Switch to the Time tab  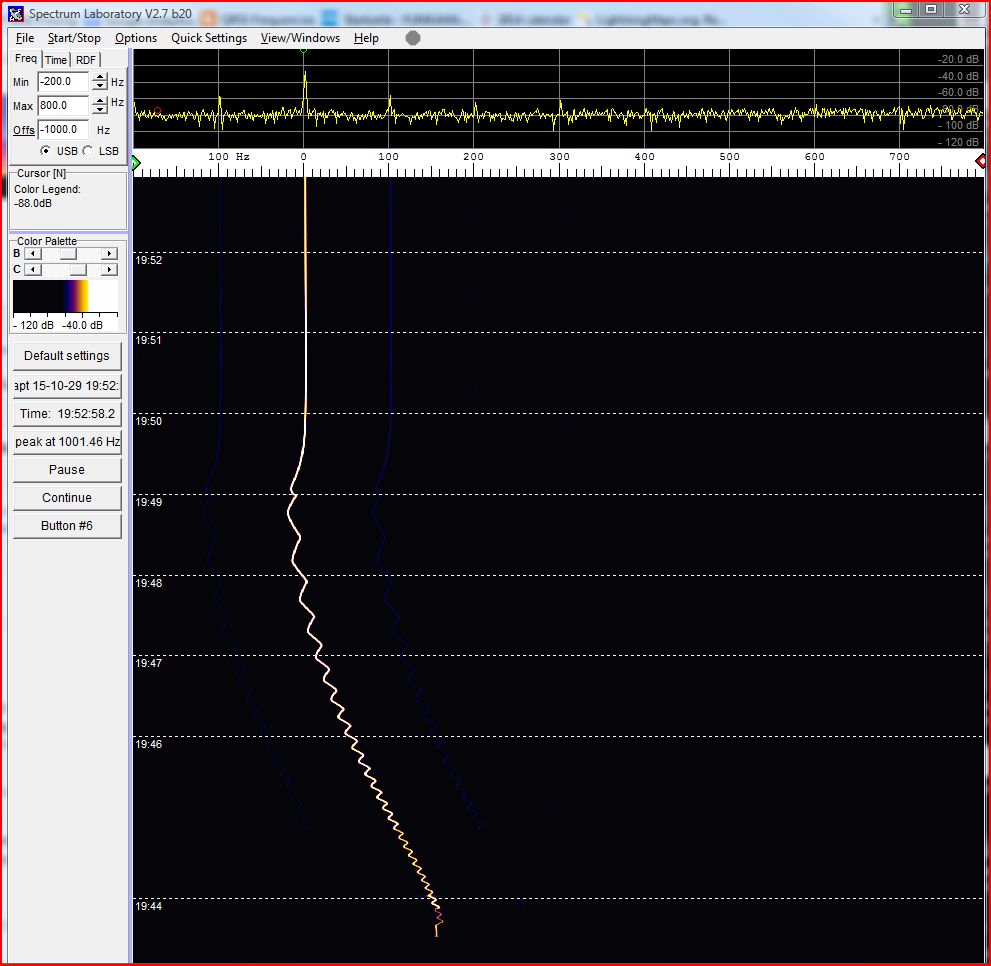pos(56,60)
